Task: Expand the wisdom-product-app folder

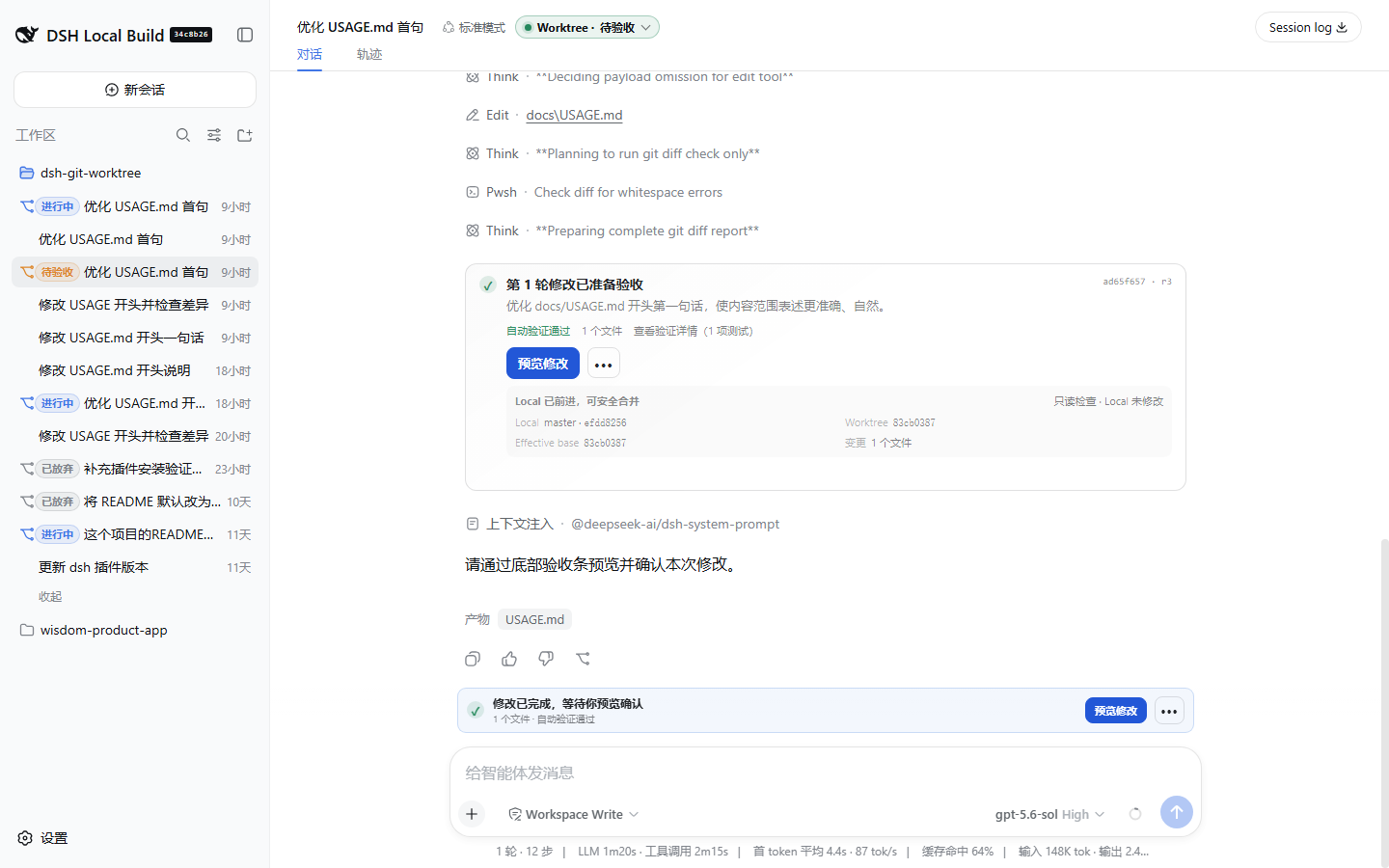Action: pyautogui.click(x=135, y=630)
